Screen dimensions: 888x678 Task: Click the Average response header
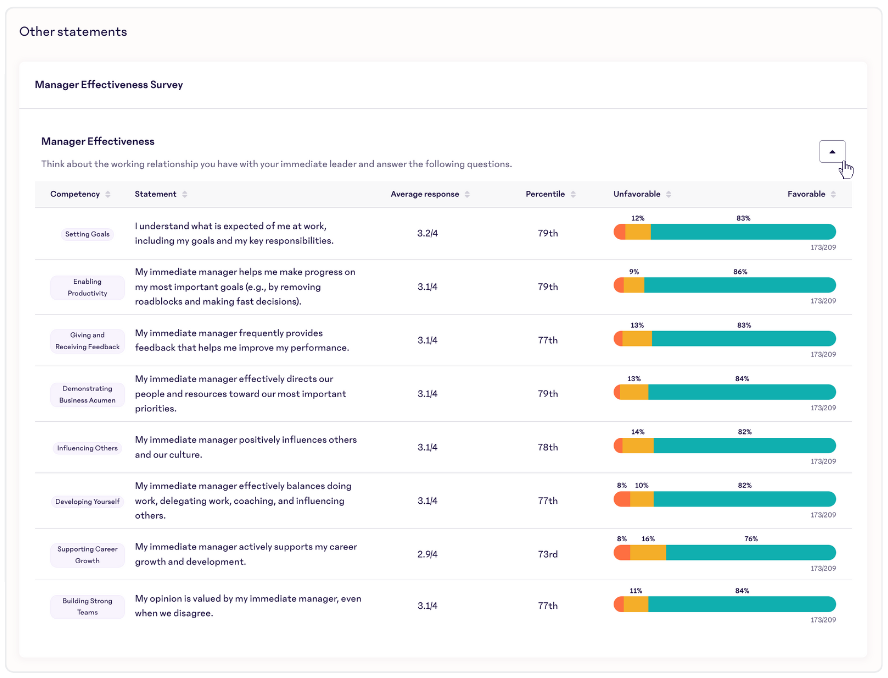tap(425, 194)
